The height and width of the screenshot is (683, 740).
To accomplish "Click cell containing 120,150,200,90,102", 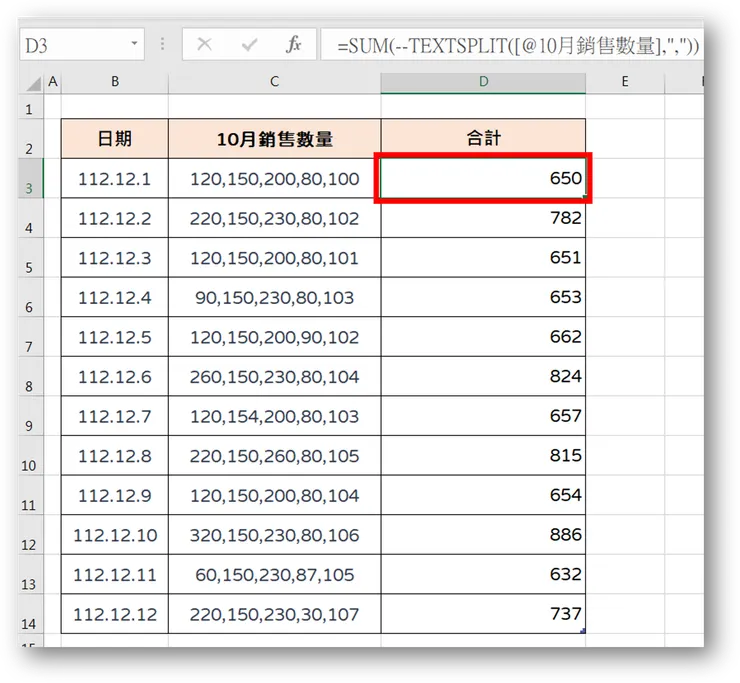I will 274,337.
